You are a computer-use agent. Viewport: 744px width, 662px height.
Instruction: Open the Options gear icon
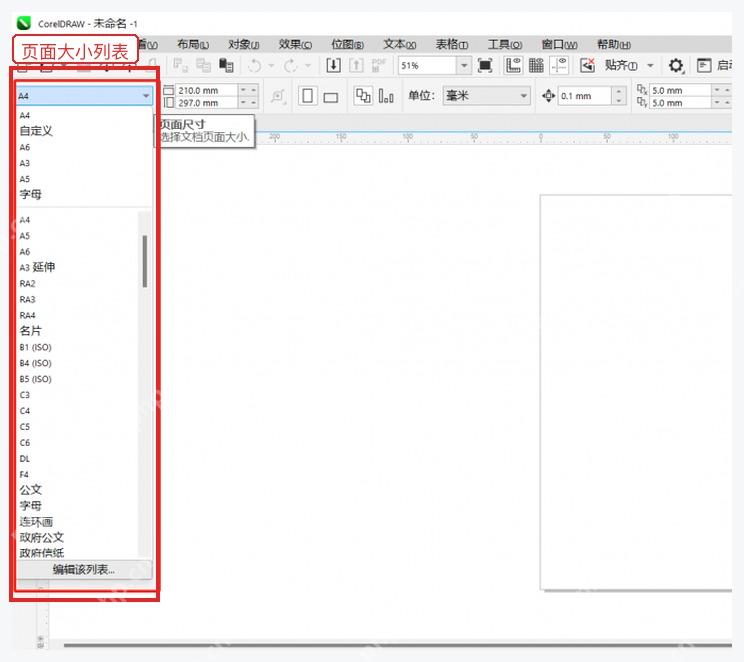(x=676, y=65)
